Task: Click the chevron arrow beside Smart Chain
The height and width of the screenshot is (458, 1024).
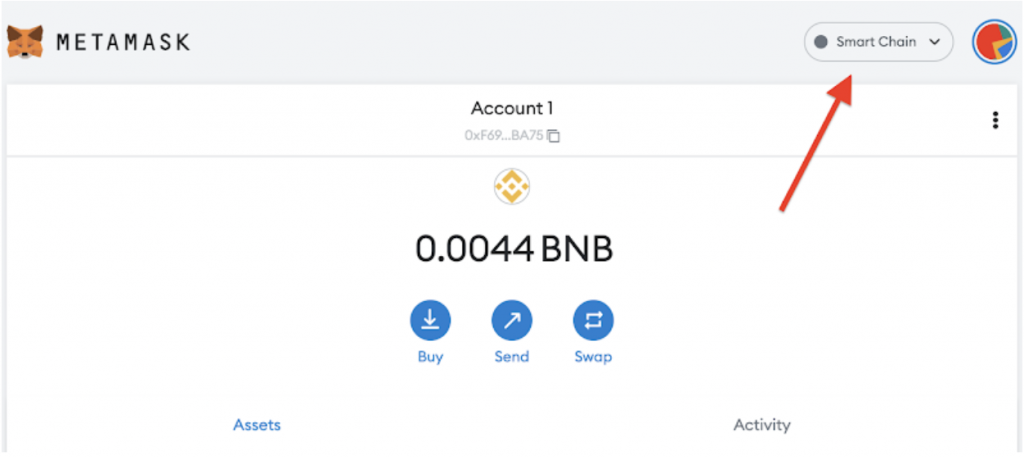Action: [935, 42]
